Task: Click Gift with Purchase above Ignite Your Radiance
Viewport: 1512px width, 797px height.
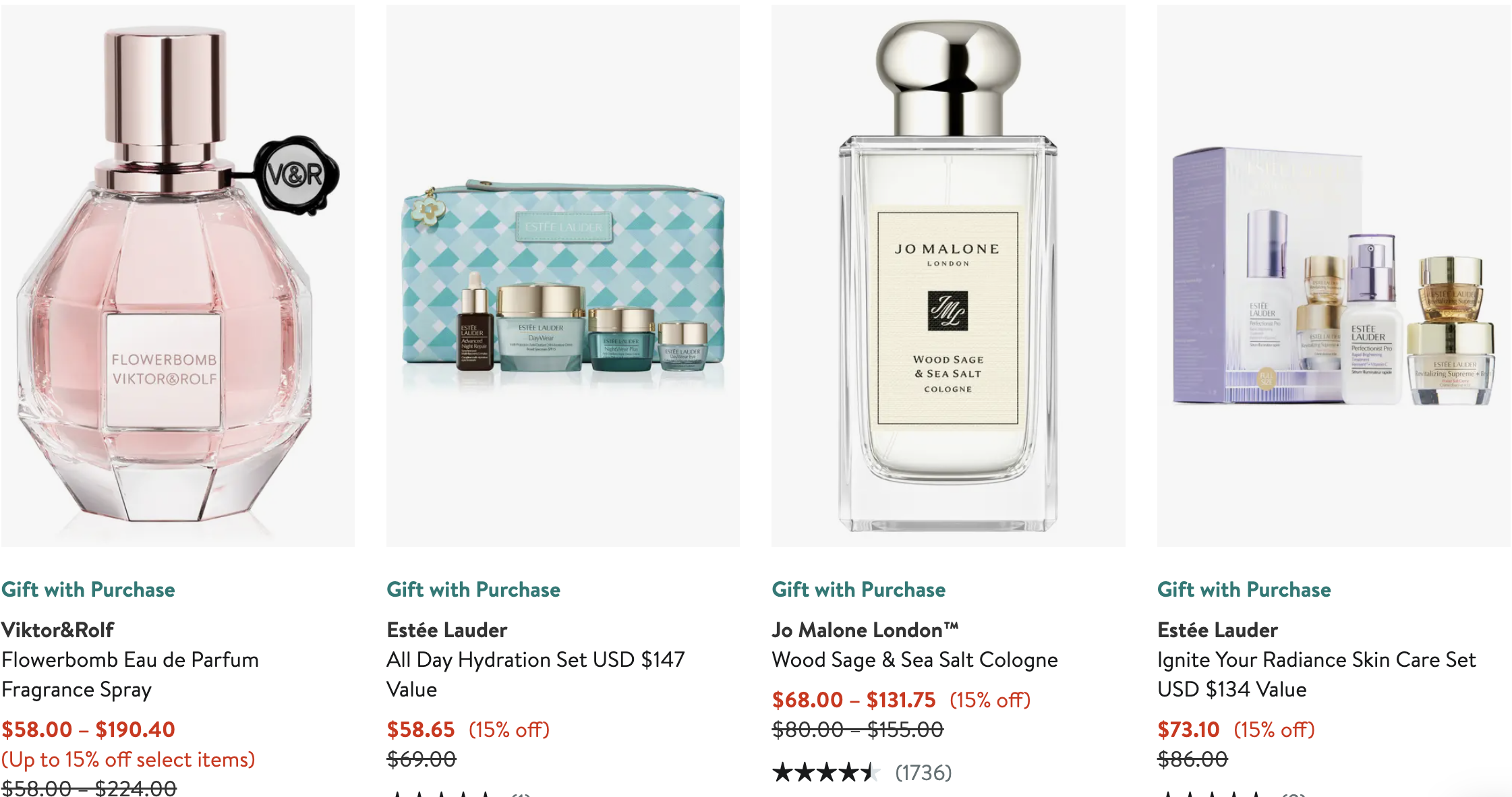Action: coord(1244,589)
